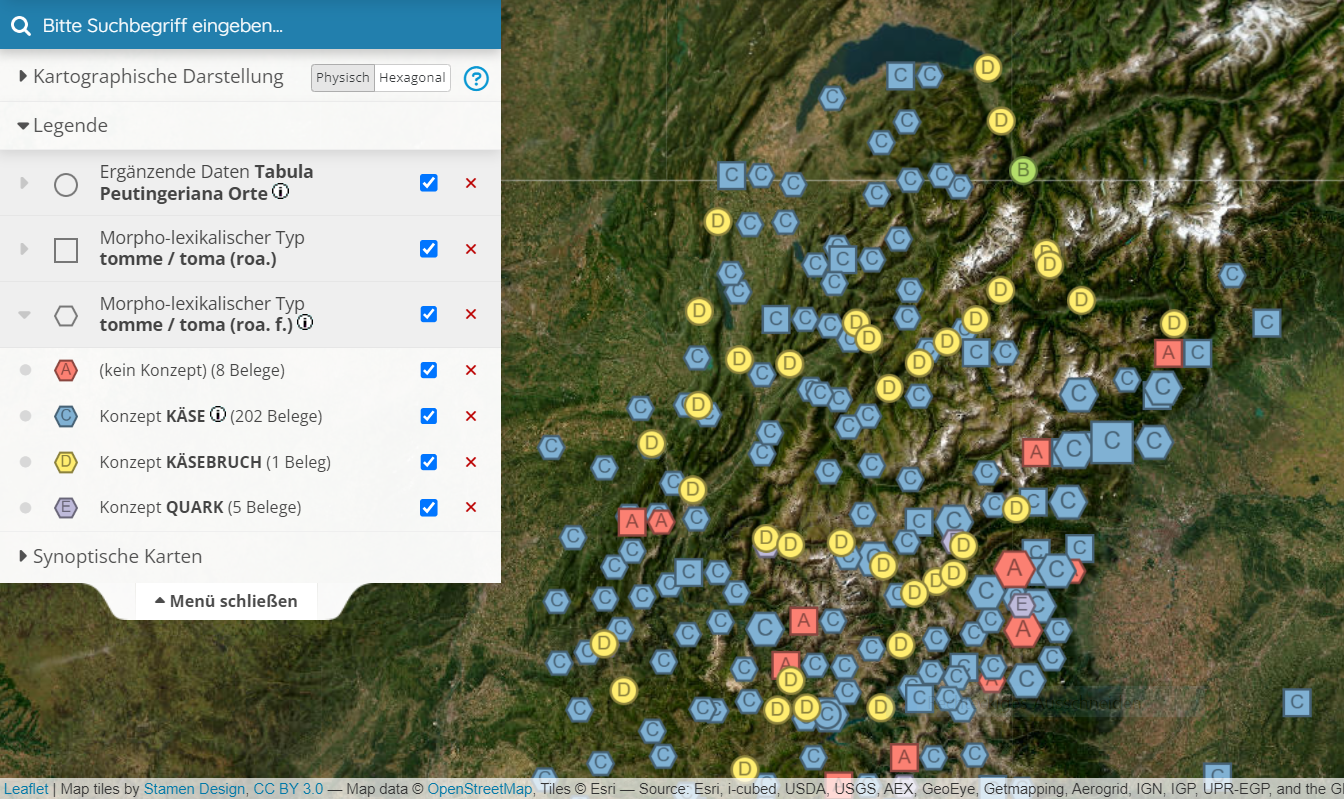This screenshot has width=1344, height=799.
Task: Disable the (kein Konzept) checkbox
Action: (429, 370)
